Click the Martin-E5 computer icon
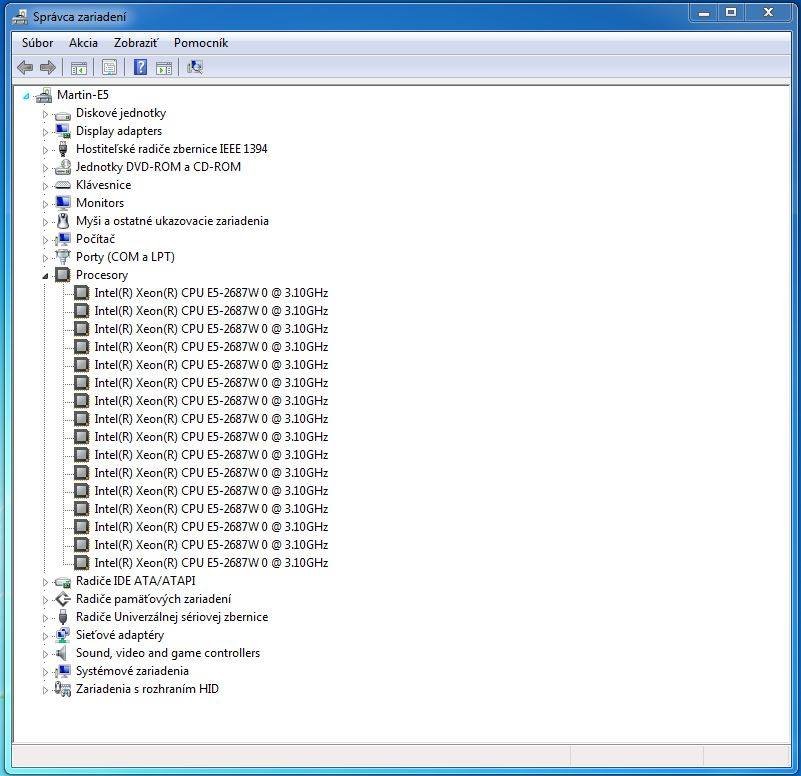 [x=44, y=95]
